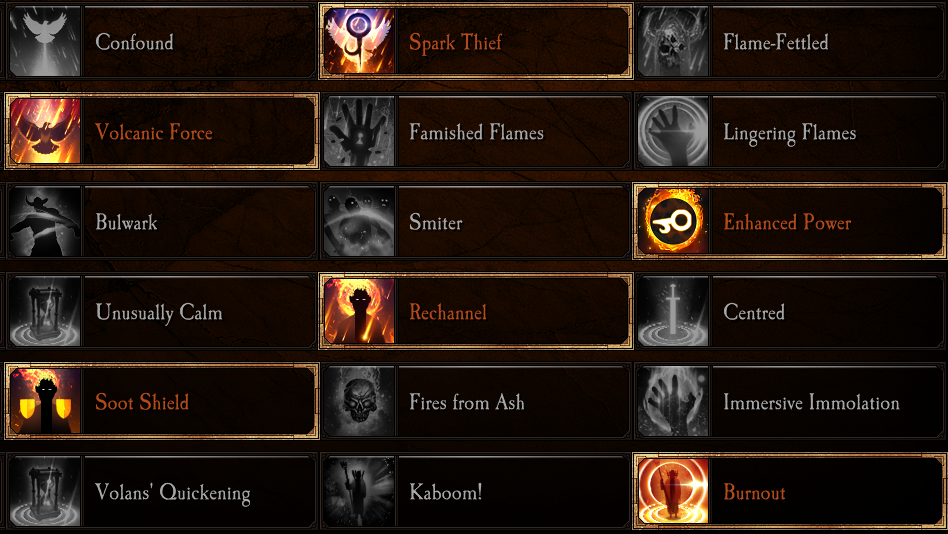Pick the Famished Flames hand icon

click(359, 131)
